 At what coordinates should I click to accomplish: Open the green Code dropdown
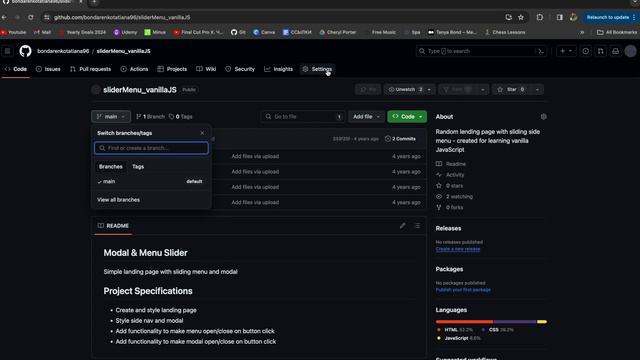407,117
